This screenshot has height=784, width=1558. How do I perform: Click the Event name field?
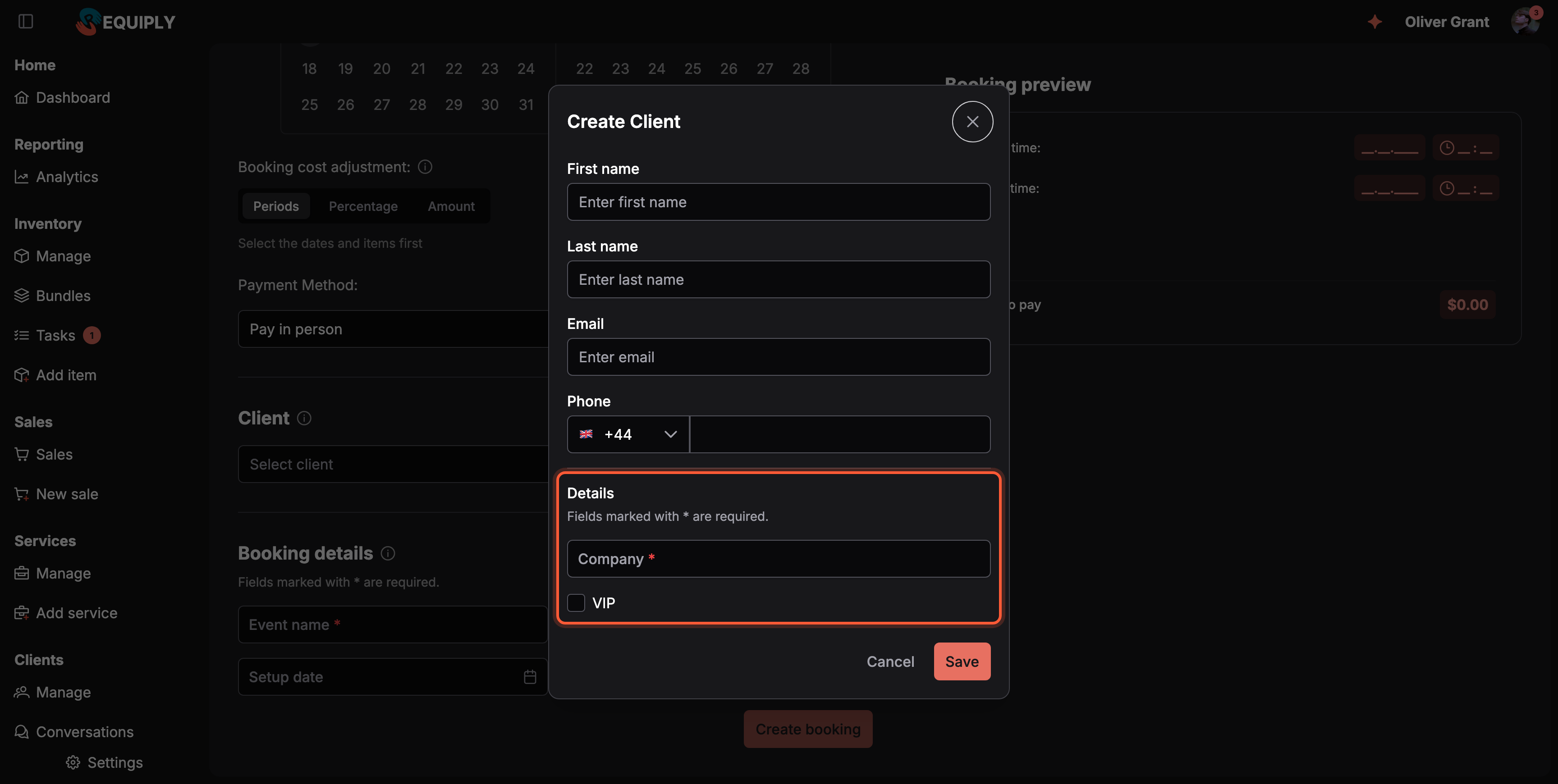pyautogui.click(x=393, y=624)
